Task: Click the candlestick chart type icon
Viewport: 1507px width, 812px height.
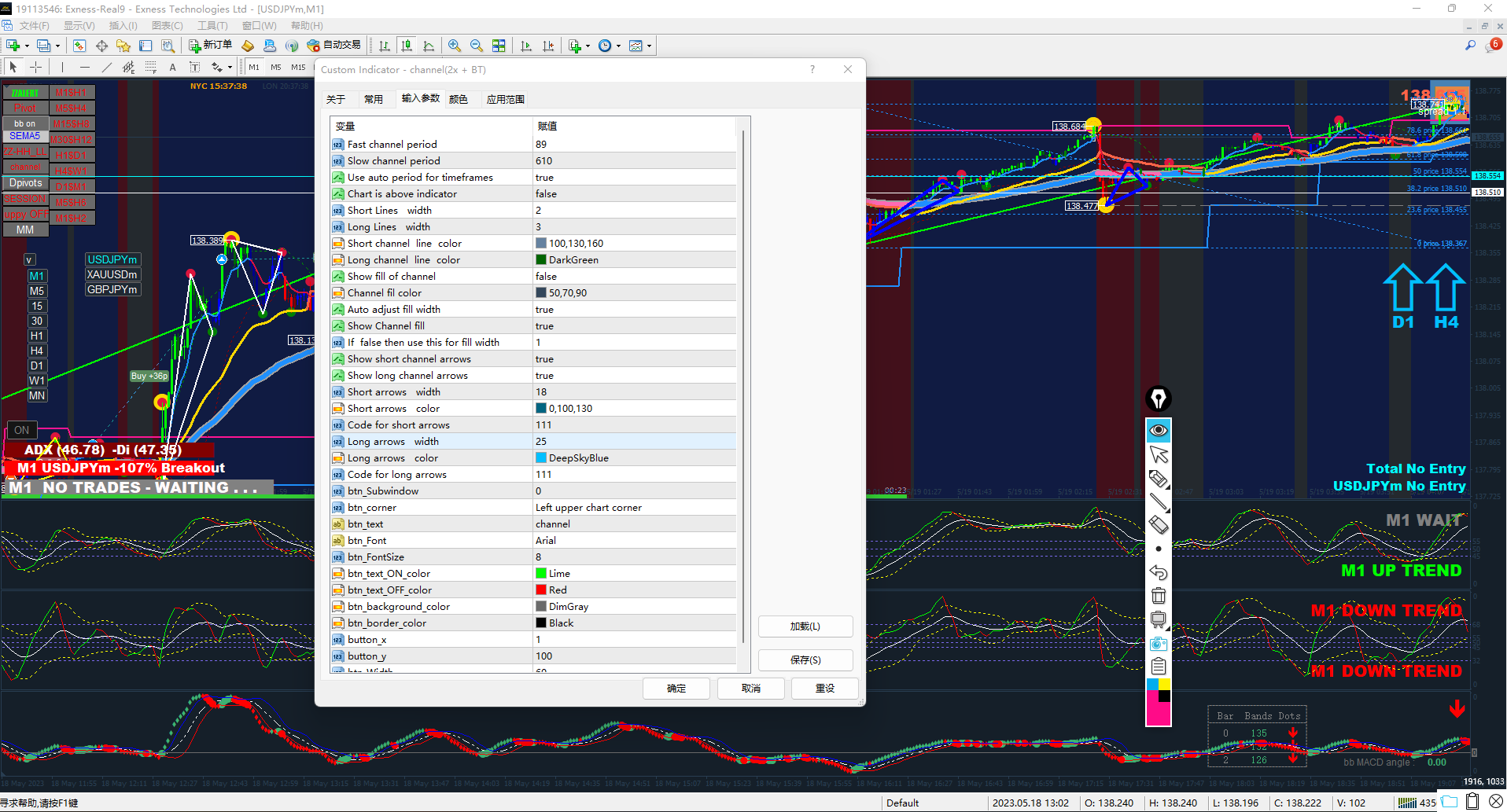Action: pyautogui.click(x=406, y=46)
